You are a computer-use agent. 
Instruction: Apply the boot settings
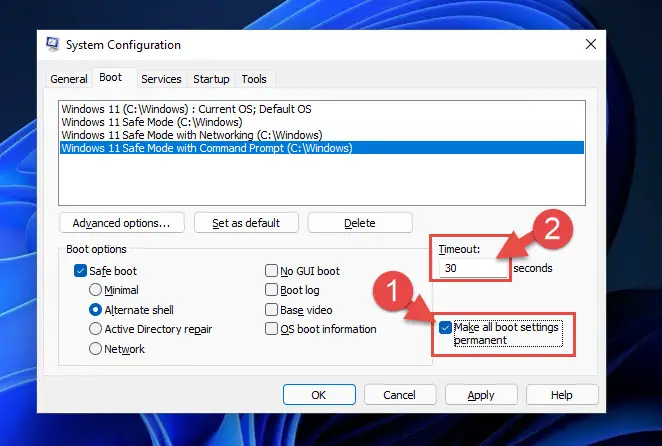pos(481,394)
